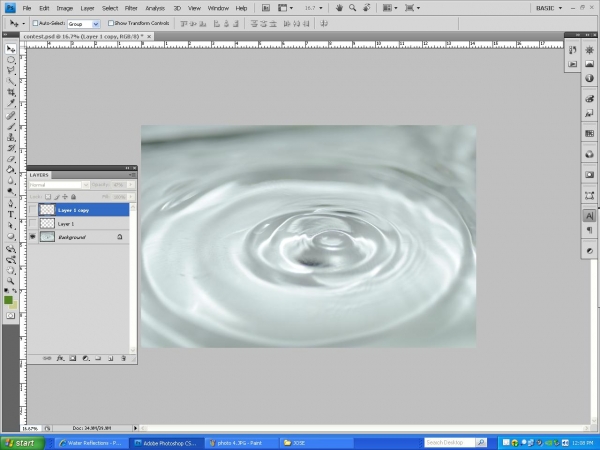Screen dimensions: 600x450
Task: Select the Blur tool
Action: tap(11, 181)
